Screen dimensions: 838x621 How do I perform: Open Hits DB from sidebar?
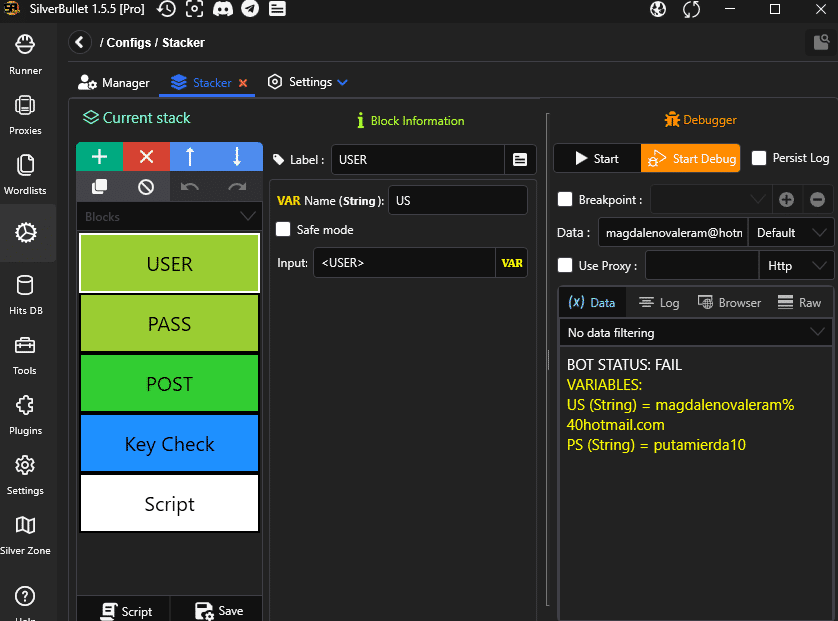pos(25,296)
